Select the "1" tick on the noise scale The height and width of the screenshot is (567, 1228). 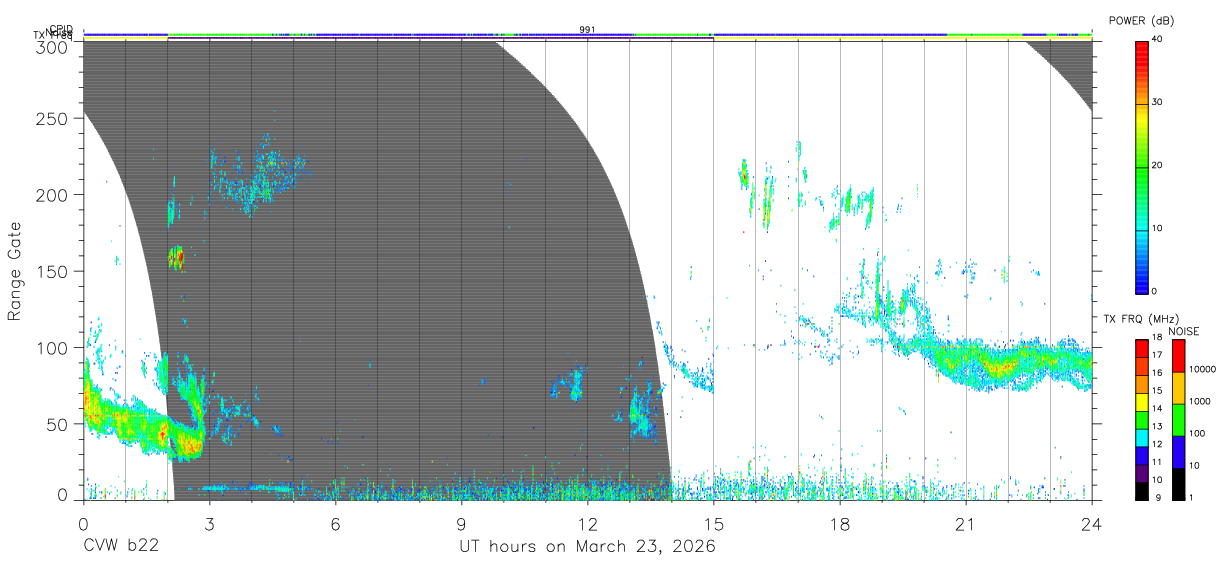(x=1191, y=498)
